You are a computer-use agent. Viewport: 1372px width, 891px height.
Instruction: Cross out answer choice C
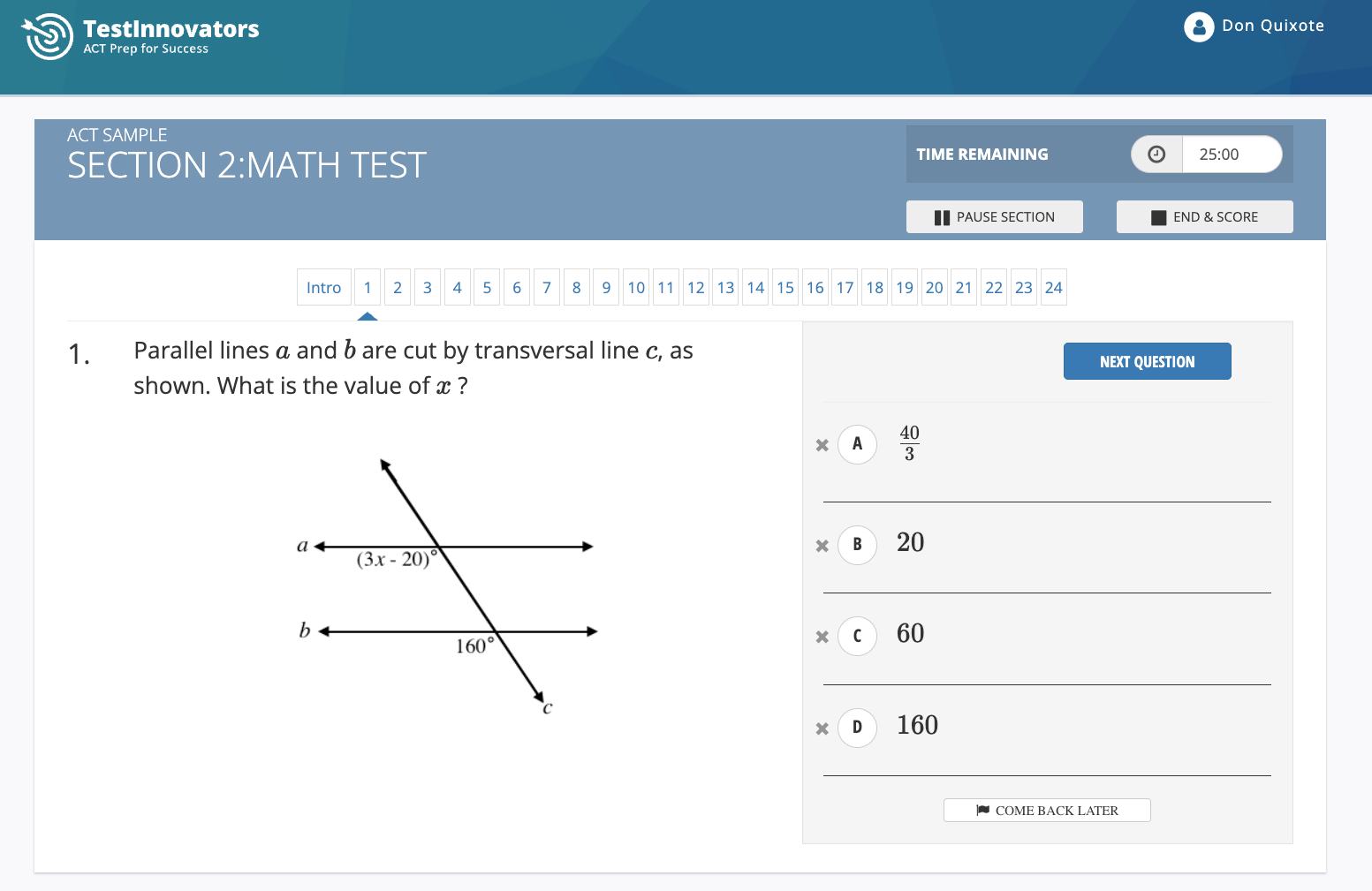coord(822,636)
